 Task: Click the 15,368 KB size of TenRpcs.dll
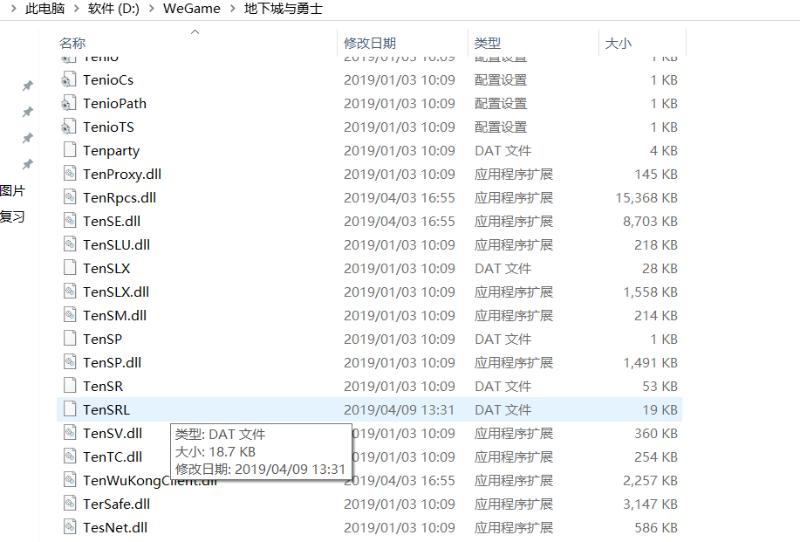646,198
